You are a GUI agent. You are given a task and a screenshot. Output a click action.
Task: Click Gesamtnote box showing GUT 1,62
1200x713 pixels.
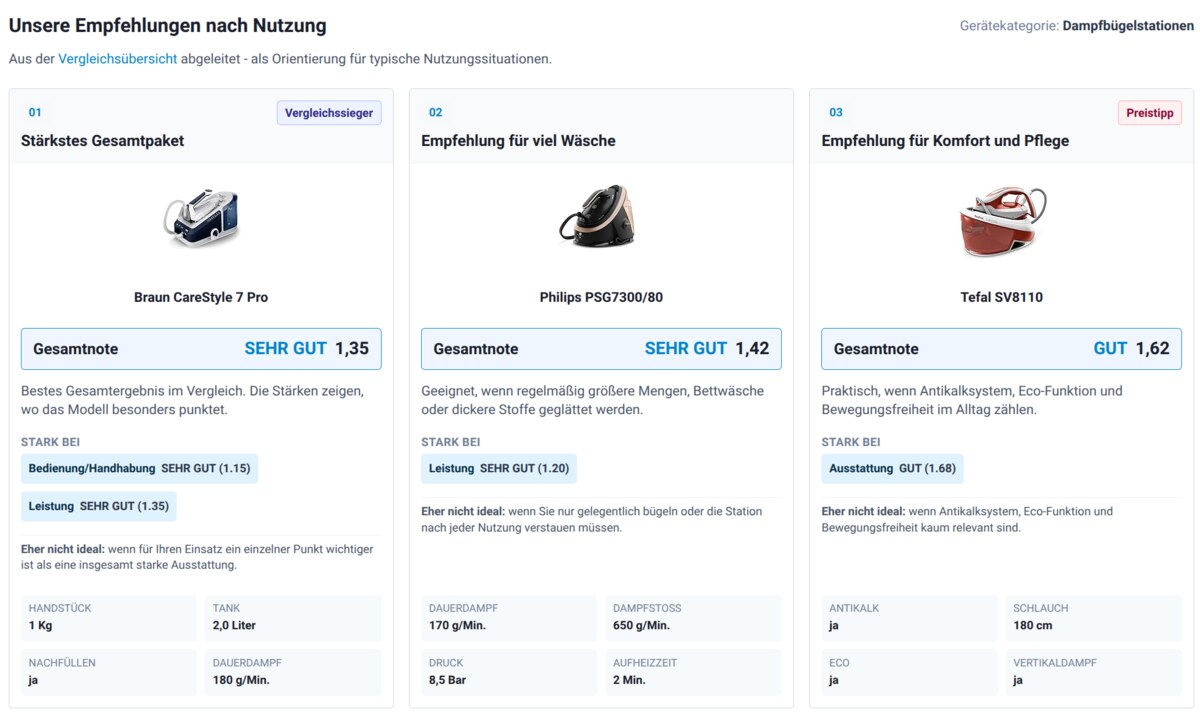click(1001, 349)
